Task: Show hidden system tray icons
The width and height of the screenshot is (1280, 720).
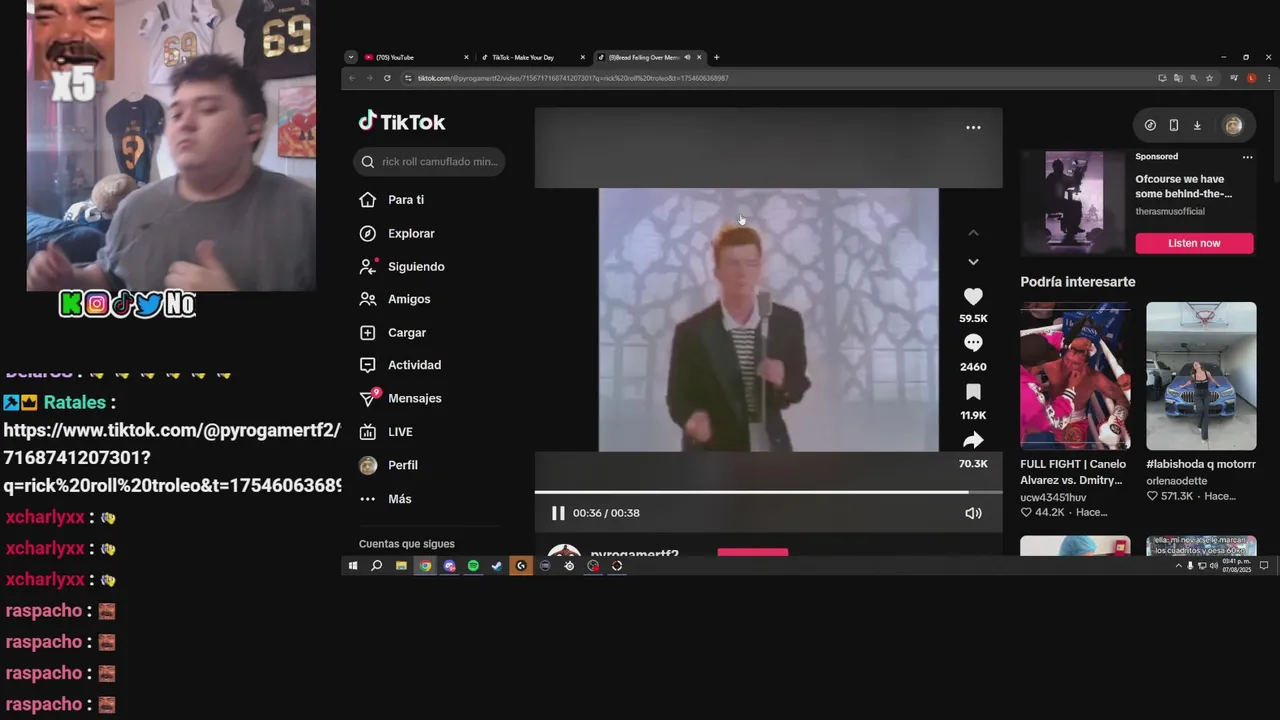Action: 1179,566
